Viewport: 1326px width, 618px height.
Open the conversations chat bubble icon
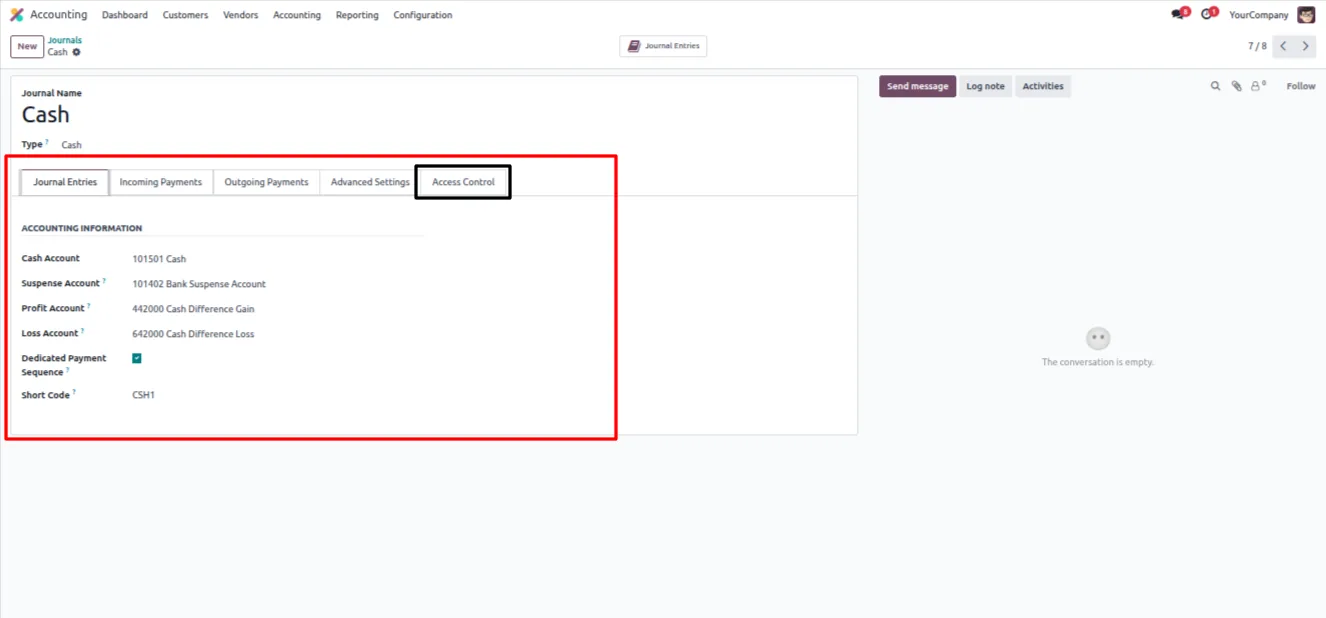(1178, 15)
